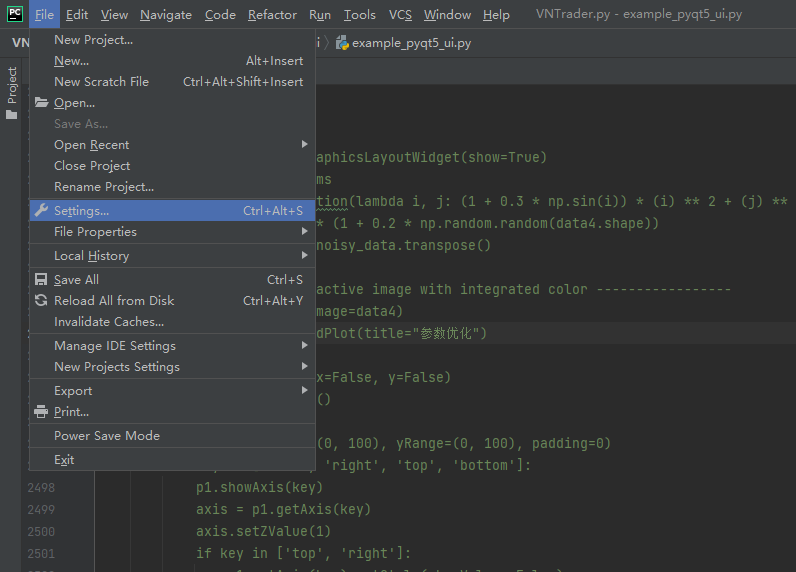The height and width of the screenshot is (572, 796).
Task: Toggle Power Save Mode
Action: pyautogui.click(x=107, y=436)
